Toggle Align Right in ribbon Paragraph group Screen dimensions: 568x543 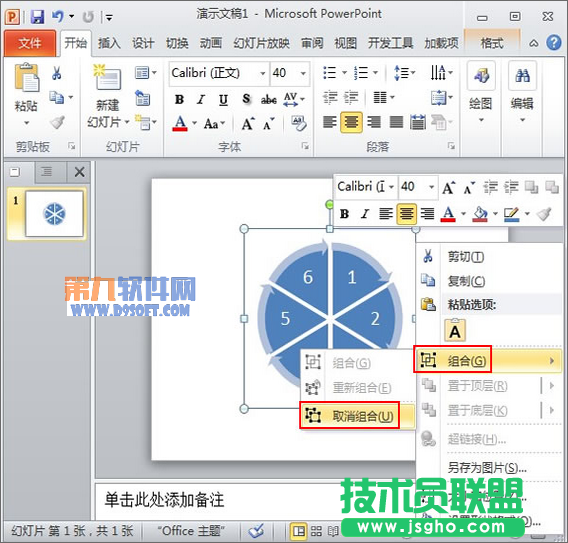[374, 122]
